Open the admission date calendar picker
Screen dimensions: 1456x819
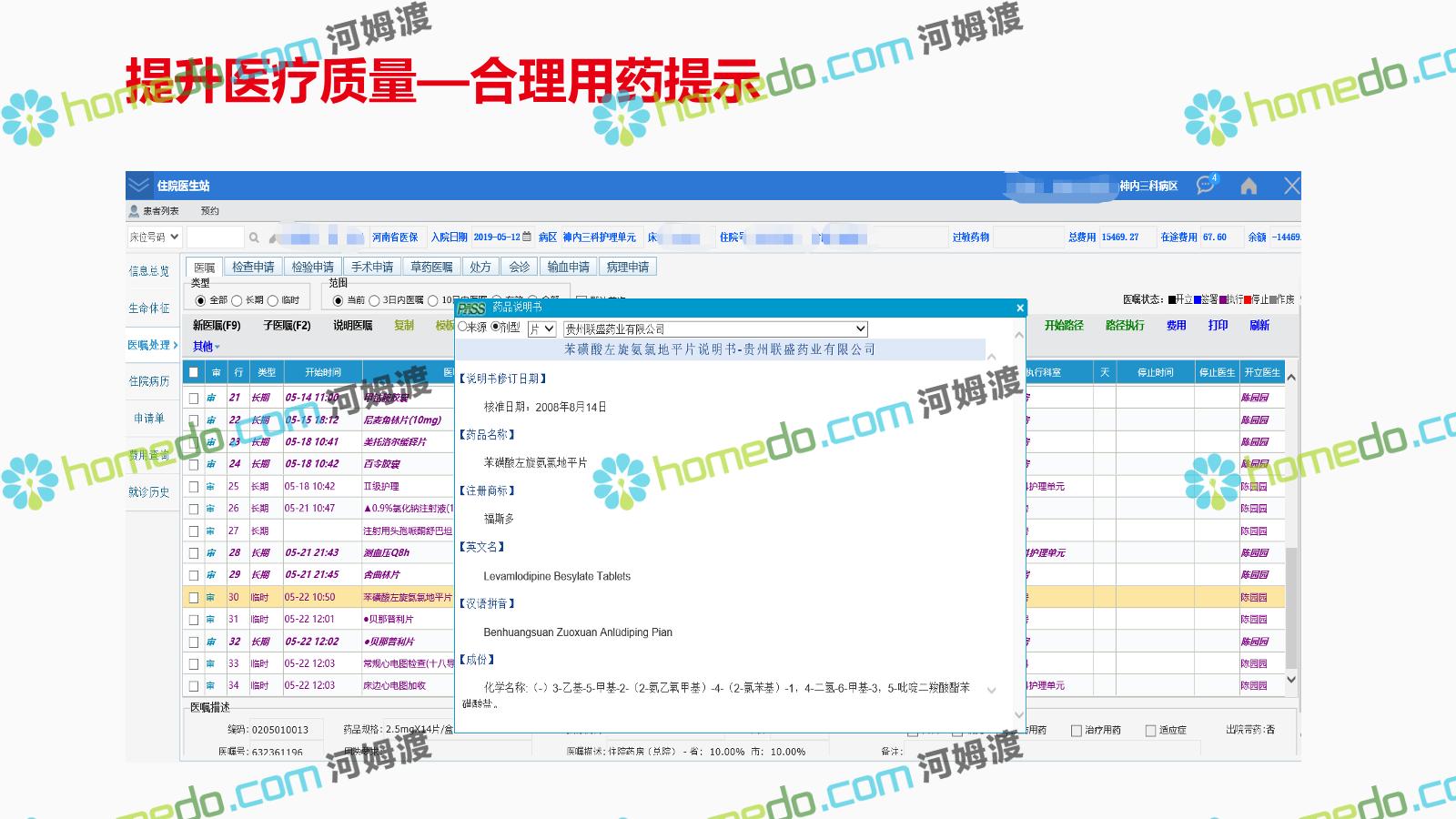(526, 237)
